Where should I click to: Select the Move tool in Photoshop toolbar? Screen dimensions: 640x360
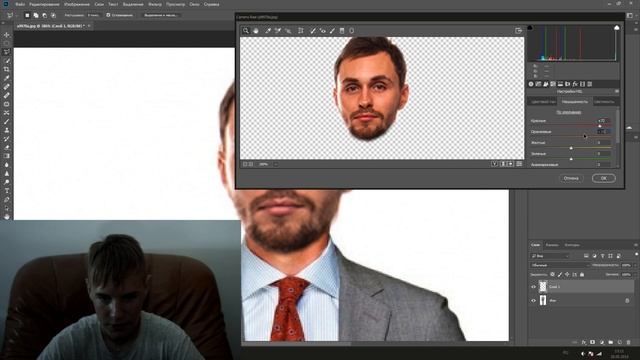point(7,35)
